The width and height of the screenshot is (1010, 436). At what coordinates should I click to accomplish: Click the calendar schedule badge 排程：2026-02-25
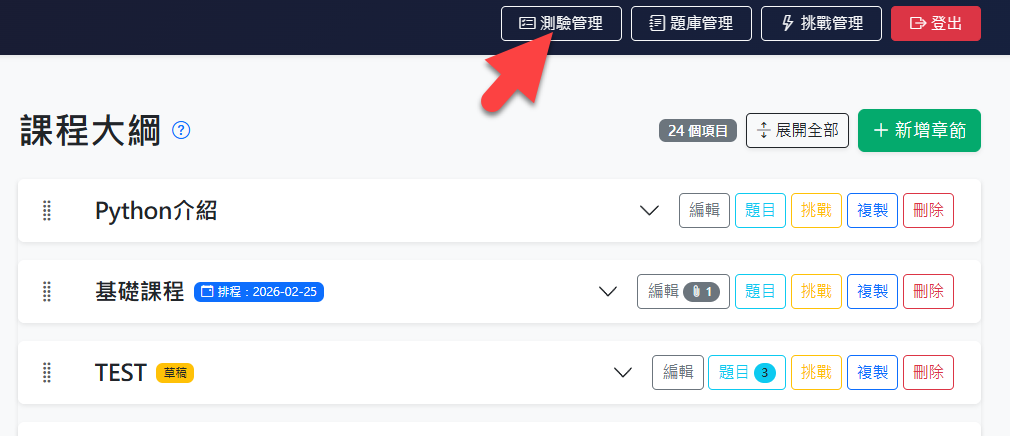point(259,292)
